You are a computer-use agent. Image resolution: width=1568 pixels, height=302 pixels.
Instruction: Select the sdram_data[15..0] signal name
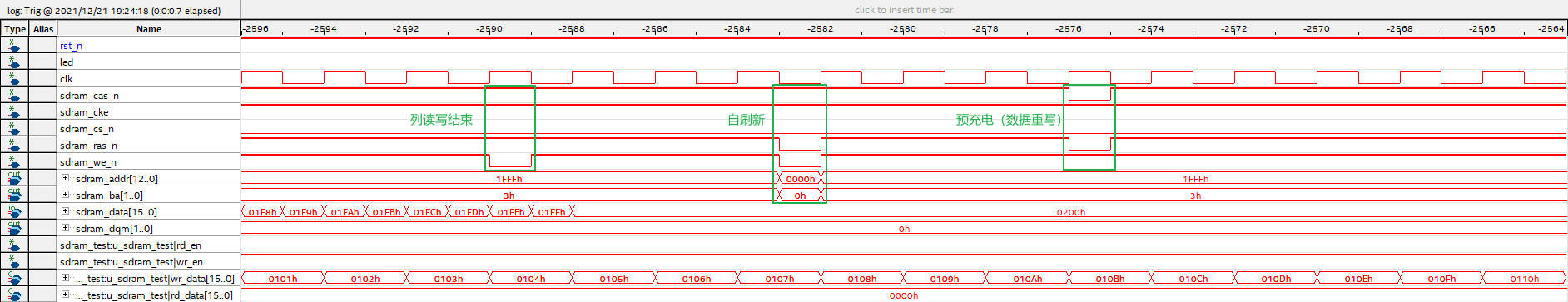point(117,212)
